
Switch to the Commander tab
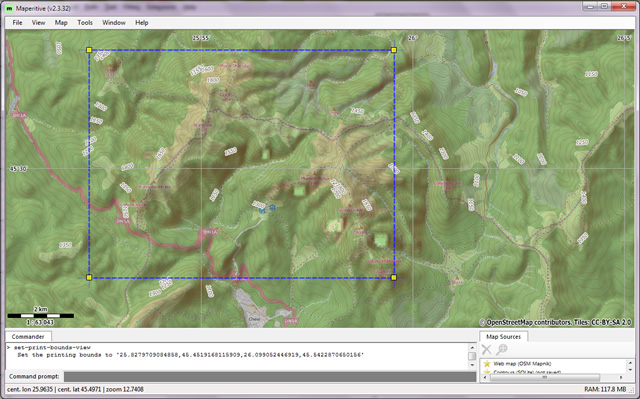tap(28, 337)
